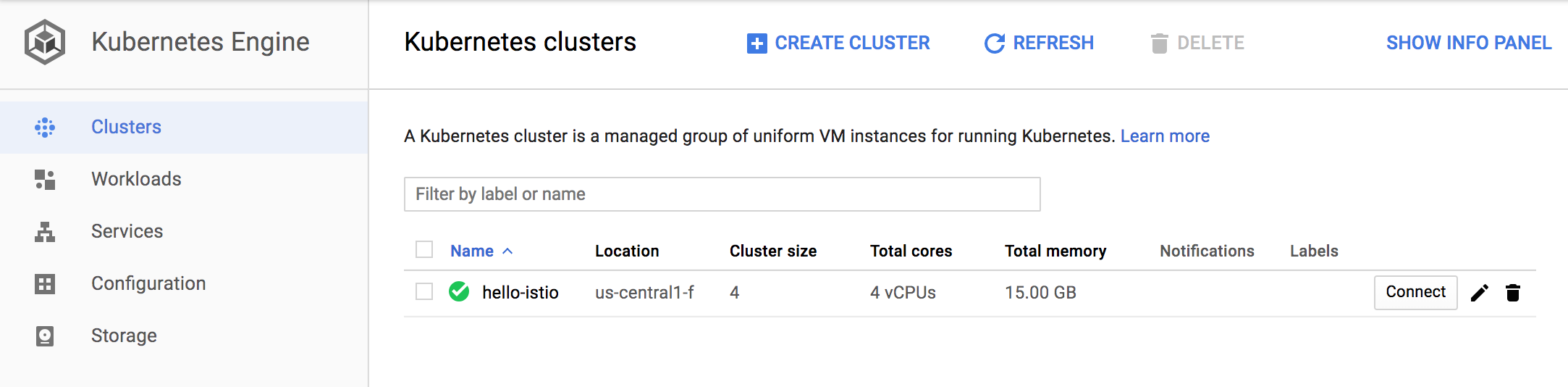The width and height of the screenshot is (1568, 387).
Task: Refresh the cluster list
Action: point(1039,43)
